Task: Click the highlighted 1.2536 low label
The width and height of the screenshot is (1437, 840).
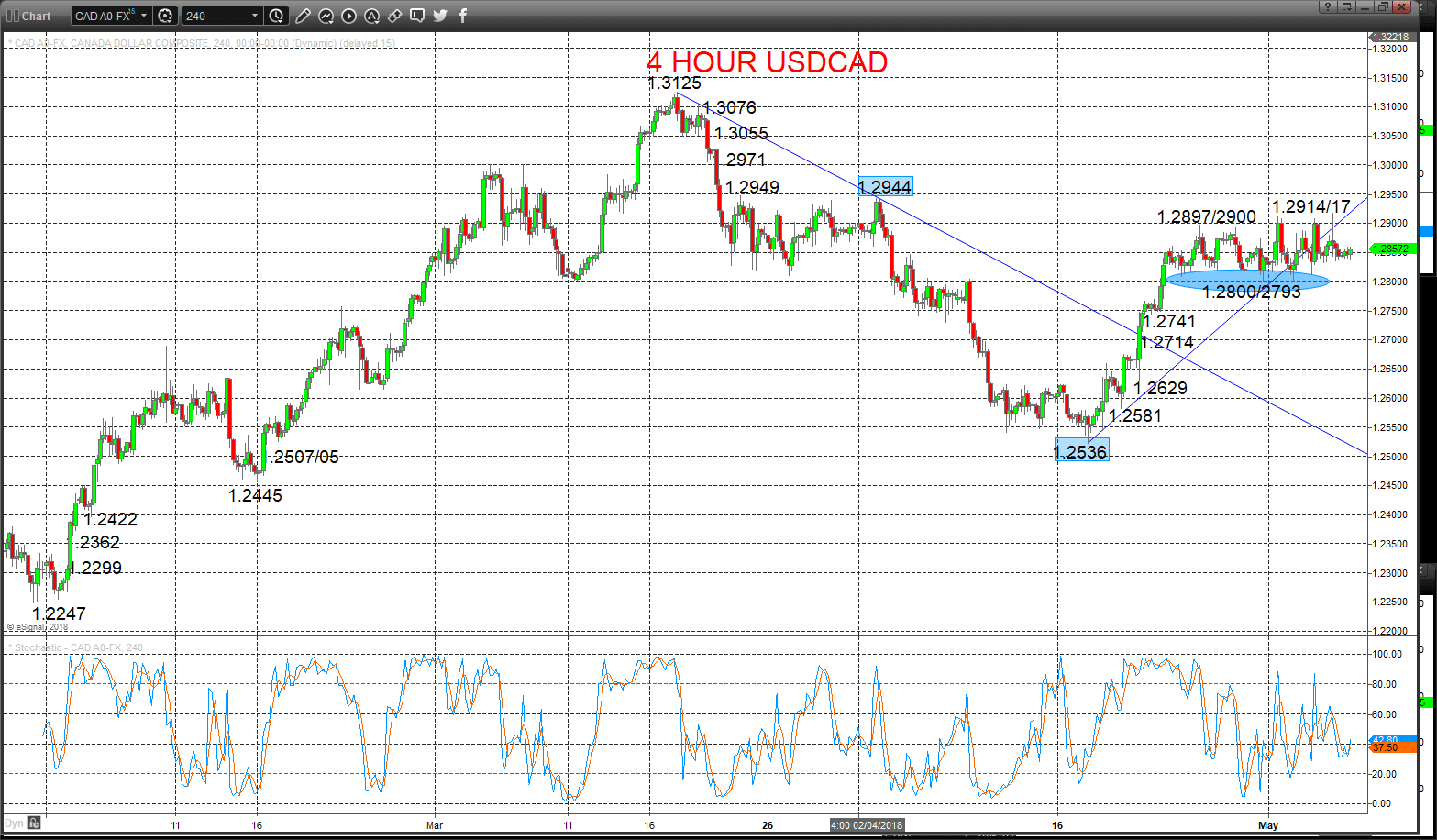Action: pyautogui.click(x=1081, y=451)
